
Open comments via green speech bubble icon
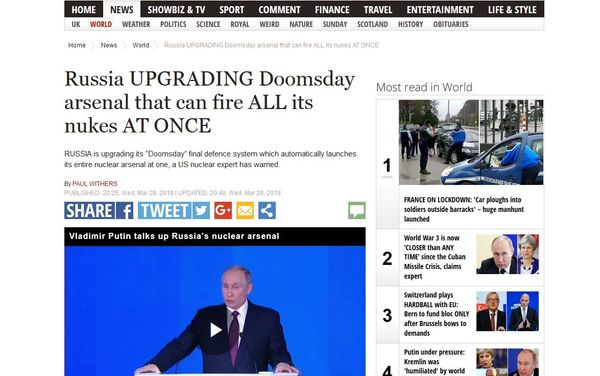[x=357, y=211]
